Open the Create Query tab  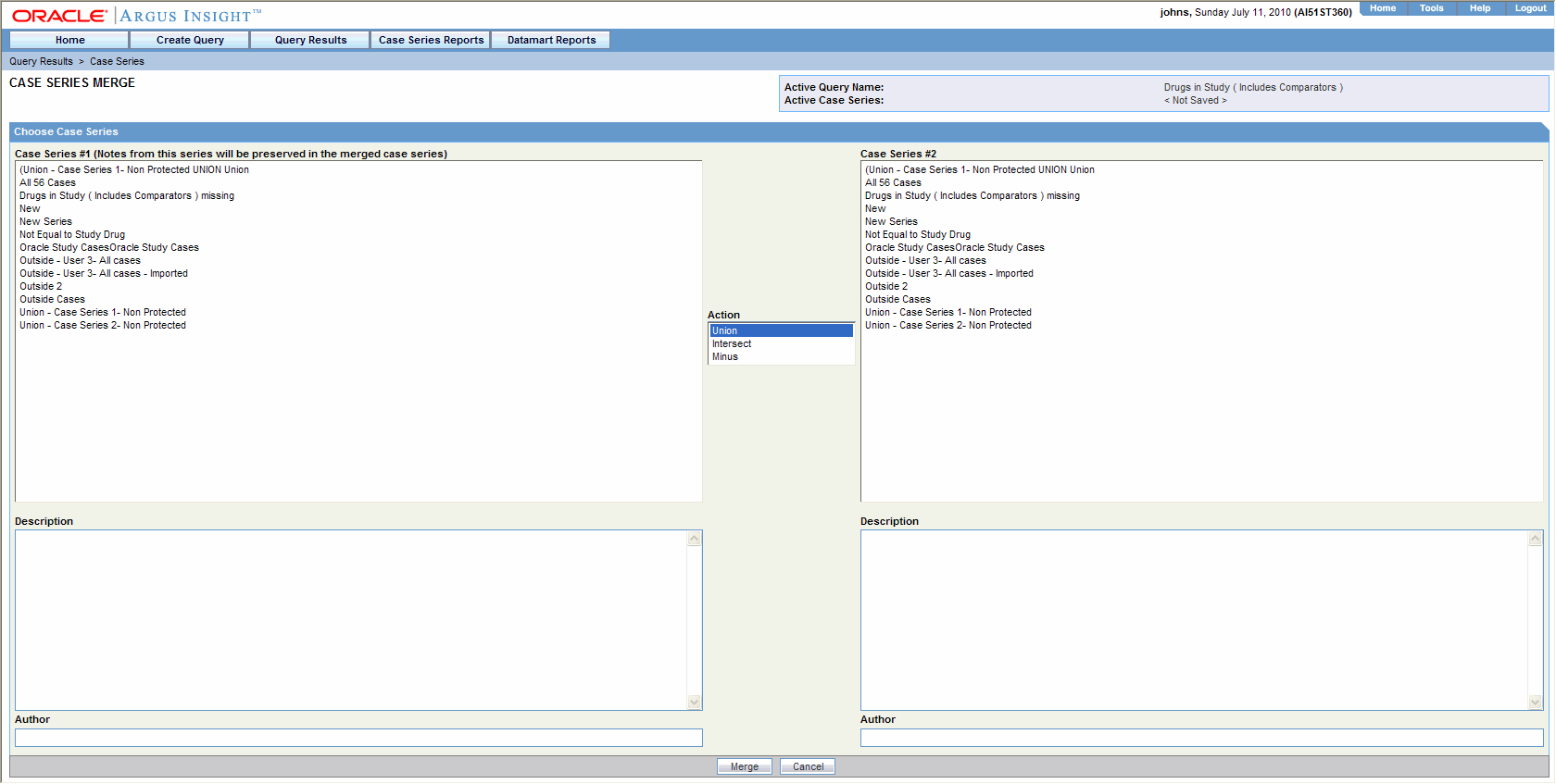point(190,40)
